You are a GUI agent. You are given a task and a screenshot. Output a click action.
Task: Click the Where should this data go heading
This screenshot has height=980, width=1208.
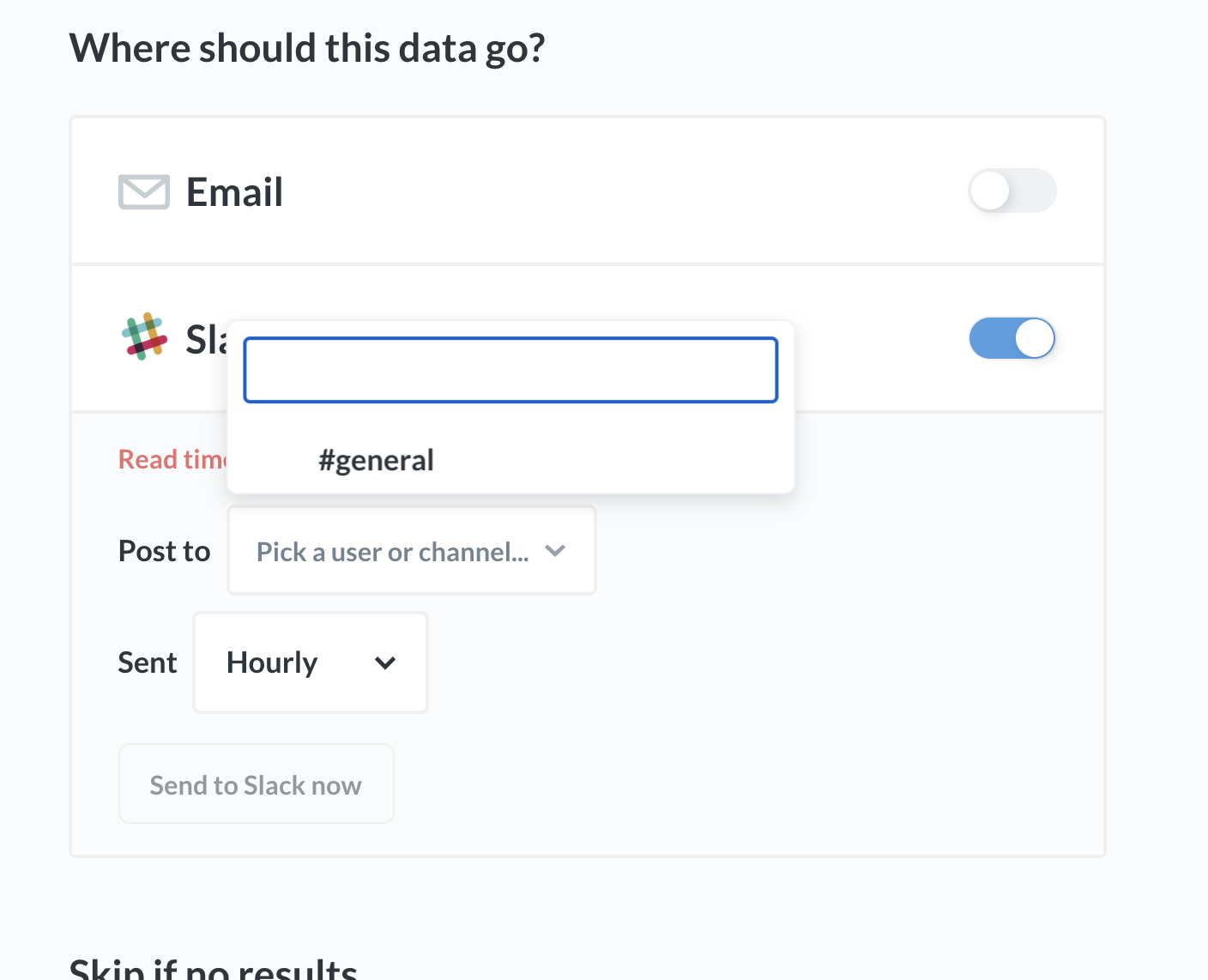tap(307, 48)
